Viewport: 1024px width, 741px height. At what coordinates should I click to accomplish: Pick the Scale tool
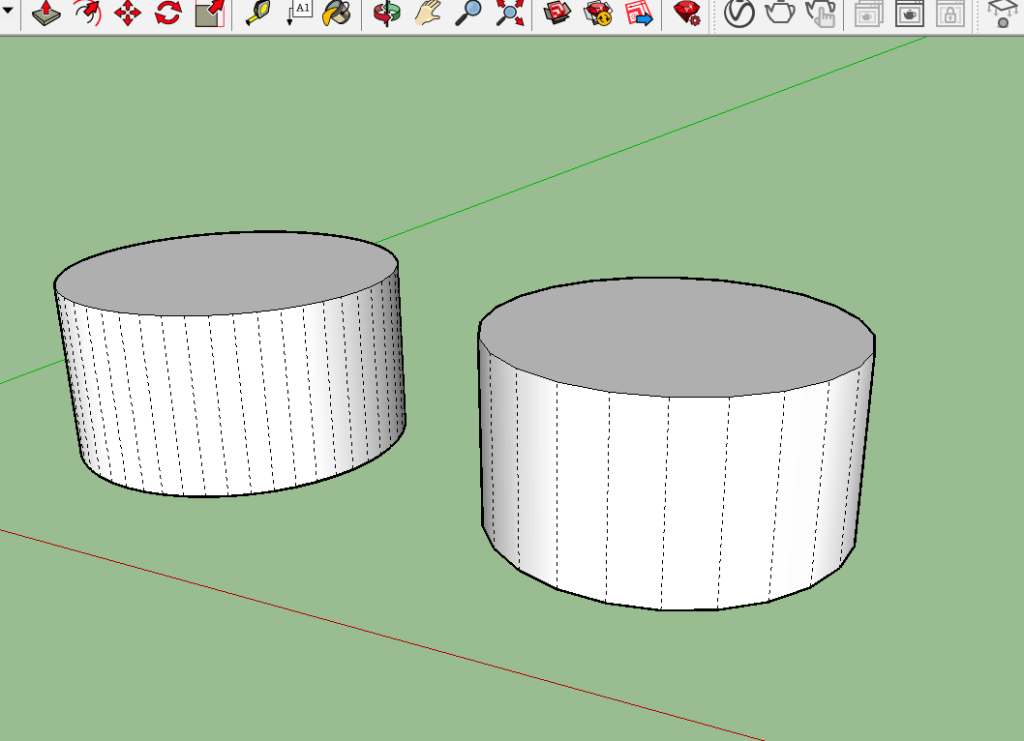click(x=210, y=13)
